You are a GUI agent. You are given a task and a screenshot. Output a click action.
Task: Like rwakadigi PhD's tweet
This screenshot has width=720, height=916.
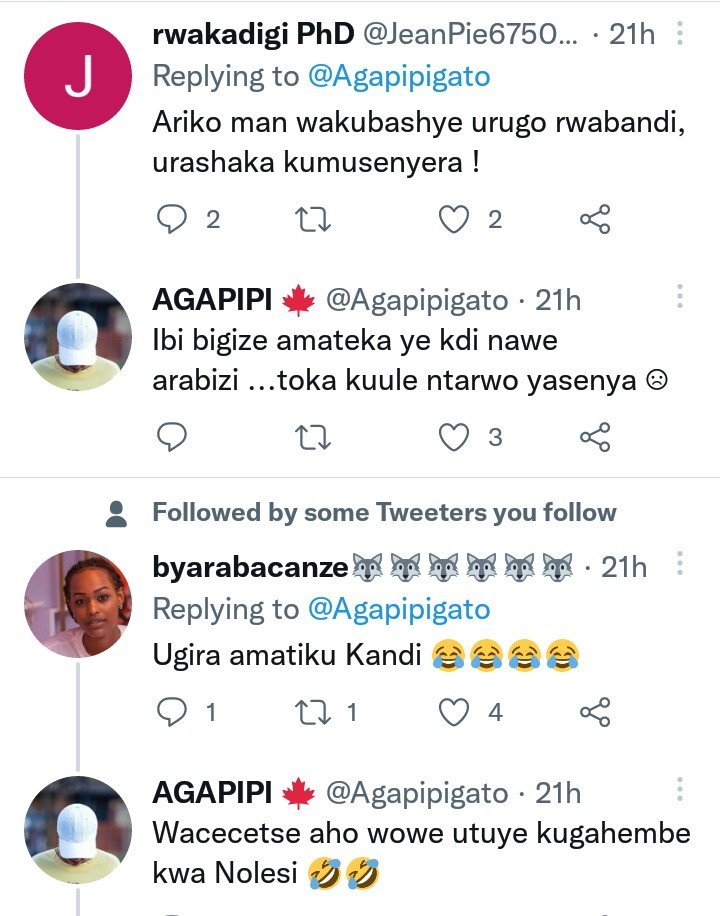coord(455,219)
